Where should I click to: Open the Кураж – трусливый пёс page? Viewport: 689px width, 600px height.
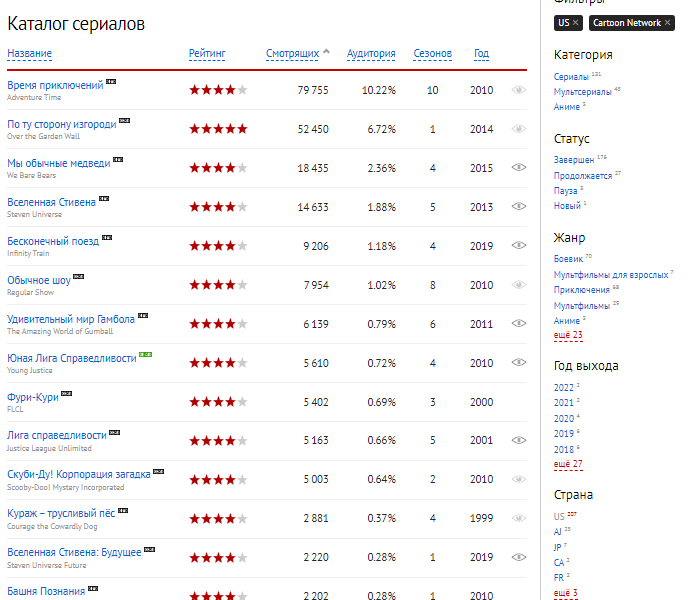[x=61, y=513]
